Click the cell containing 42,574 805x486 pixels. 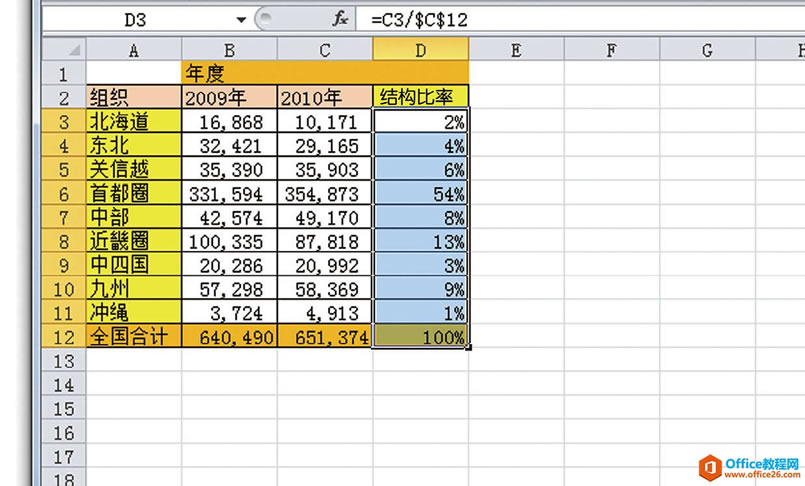click(x=229, y=217)
